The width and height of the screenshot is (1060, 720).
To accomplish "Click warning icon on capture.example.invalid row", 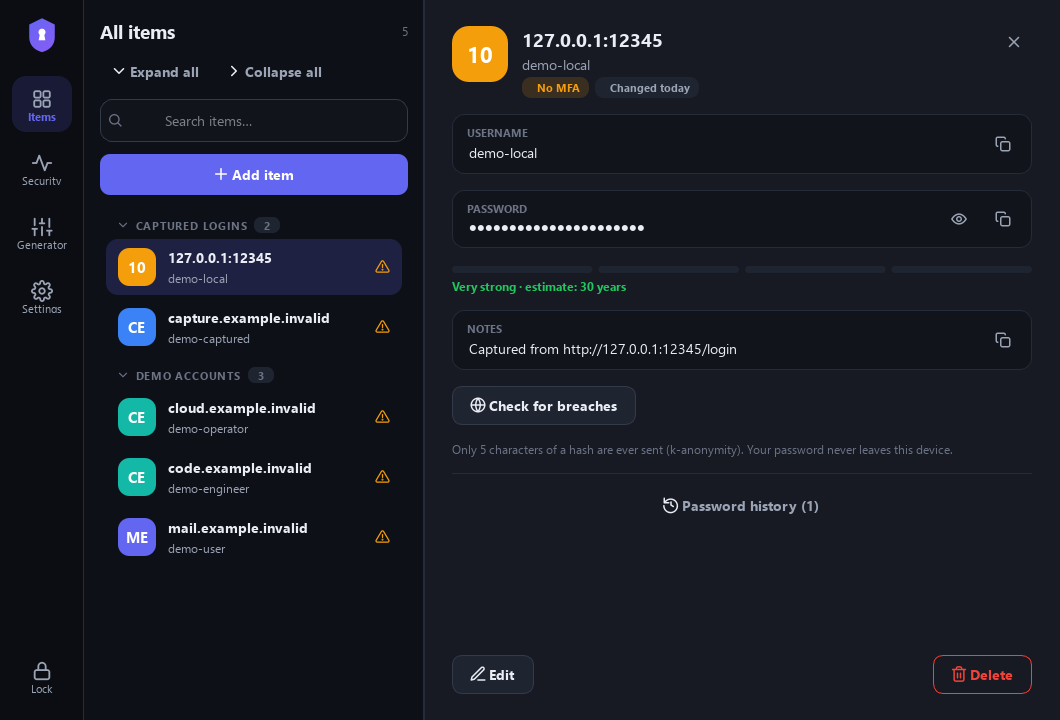I will coord(383,327).
